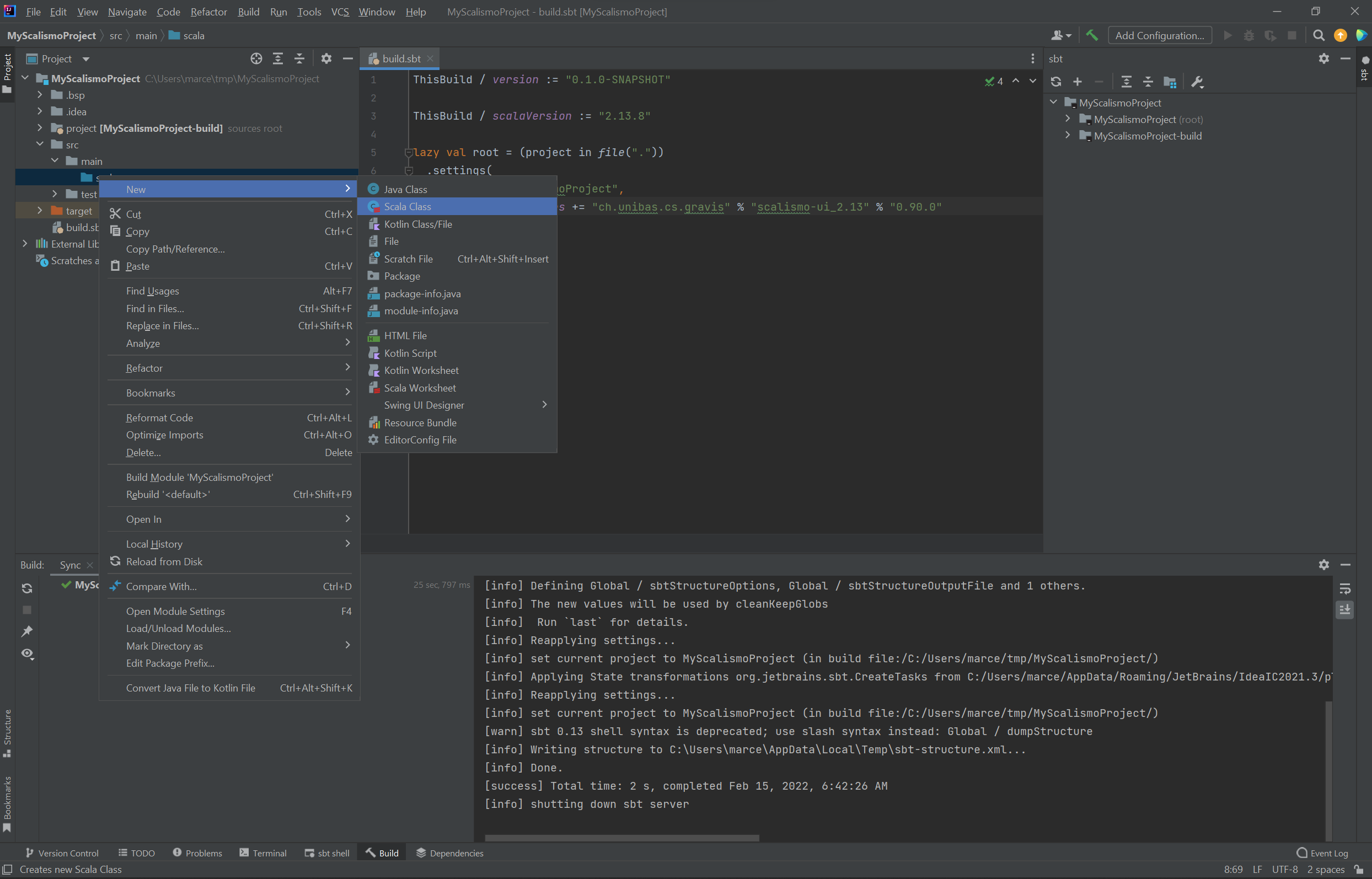Click the LF line separator indicator
The width and height of the screenshot is (1372, 879).
click(1257, 869)
